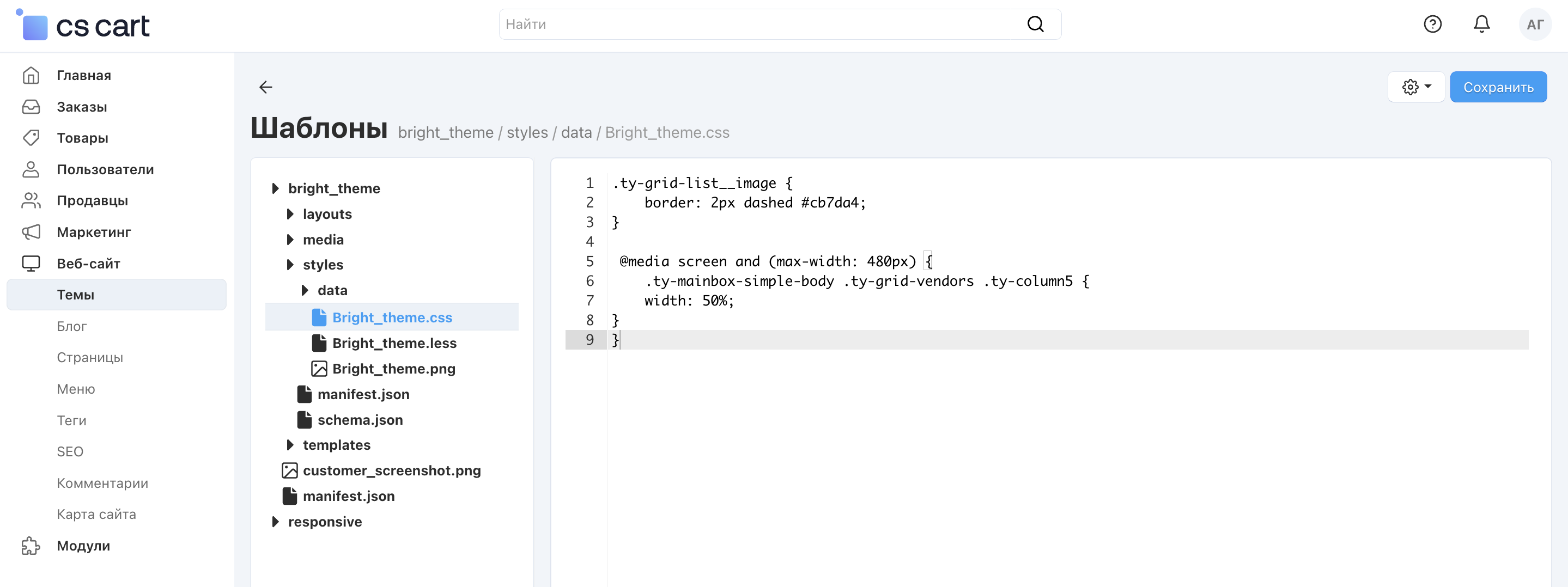Select customer_screenshot.png in file tree

coord(391,471)
